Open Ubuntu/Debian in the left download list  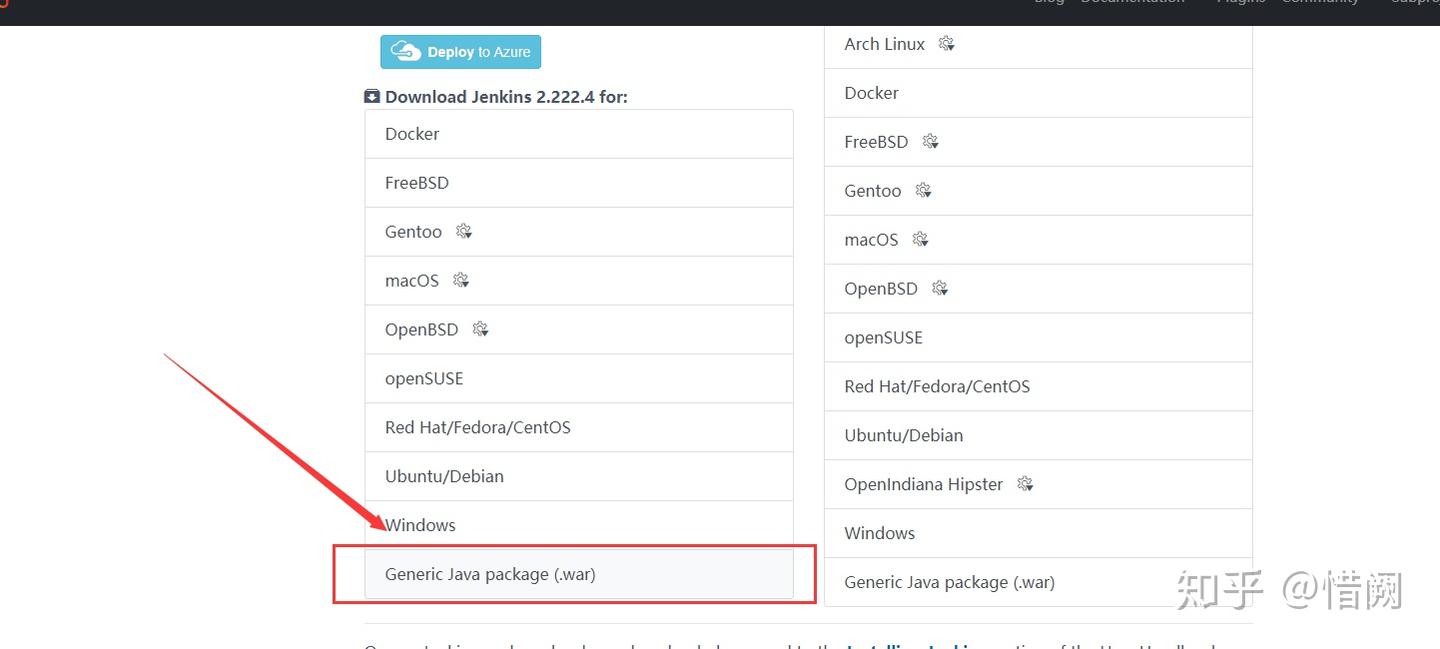pyautogui.click(x=444, y=476)
